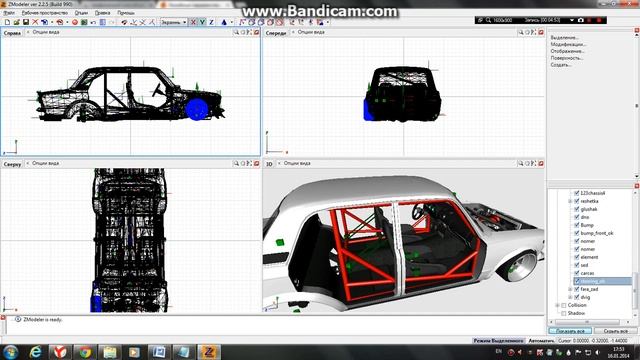640x360 pixels.
Task: Uncheck the 'carcas' object checkbox
Action: click(577, 273)
